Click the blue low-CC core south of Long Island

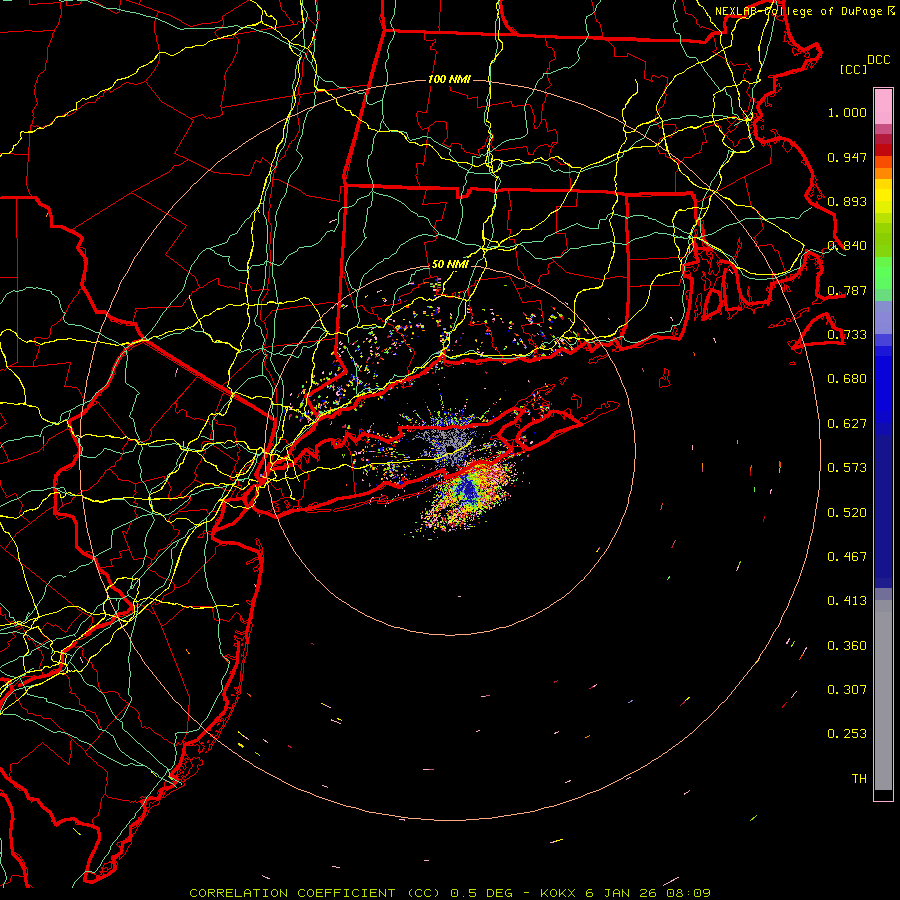pos(469,490)
